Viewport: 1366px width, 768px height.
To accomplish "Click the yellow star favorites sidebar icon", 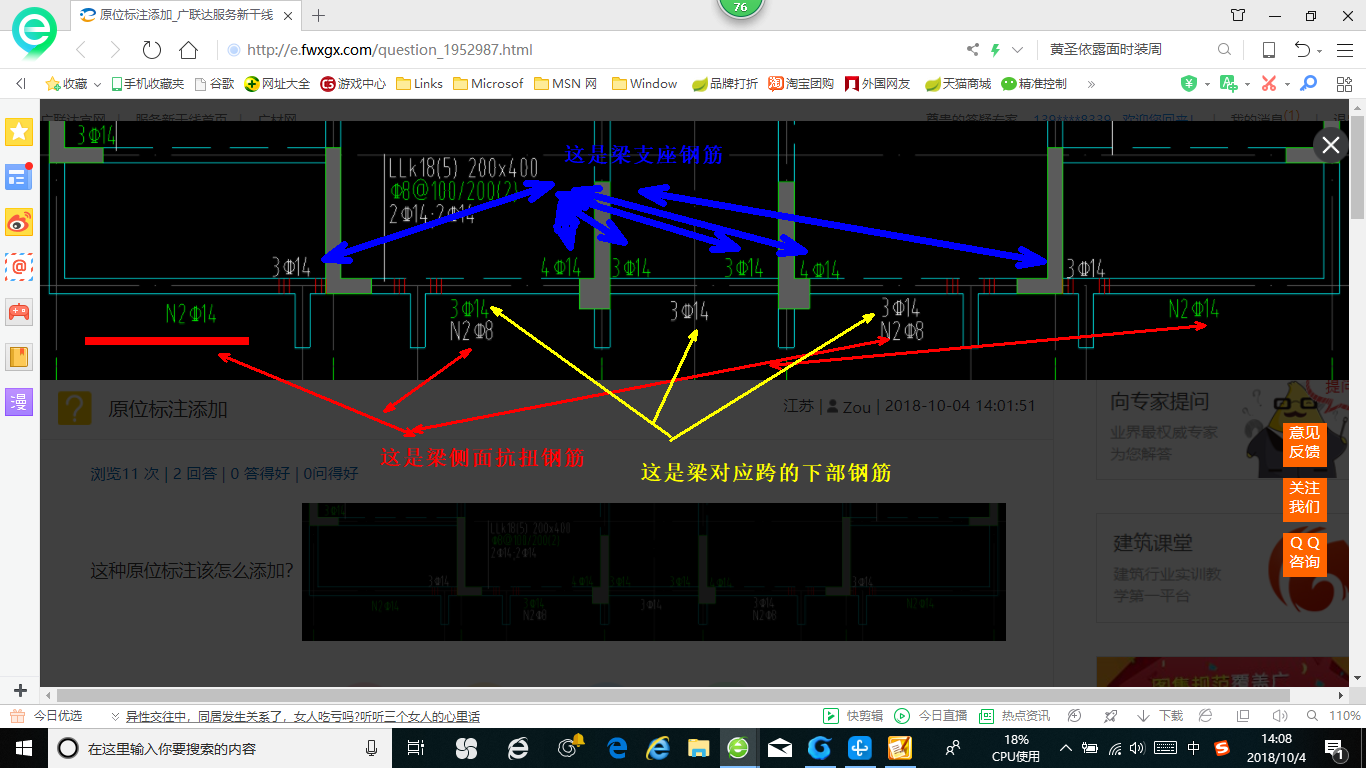I will 19,132.
